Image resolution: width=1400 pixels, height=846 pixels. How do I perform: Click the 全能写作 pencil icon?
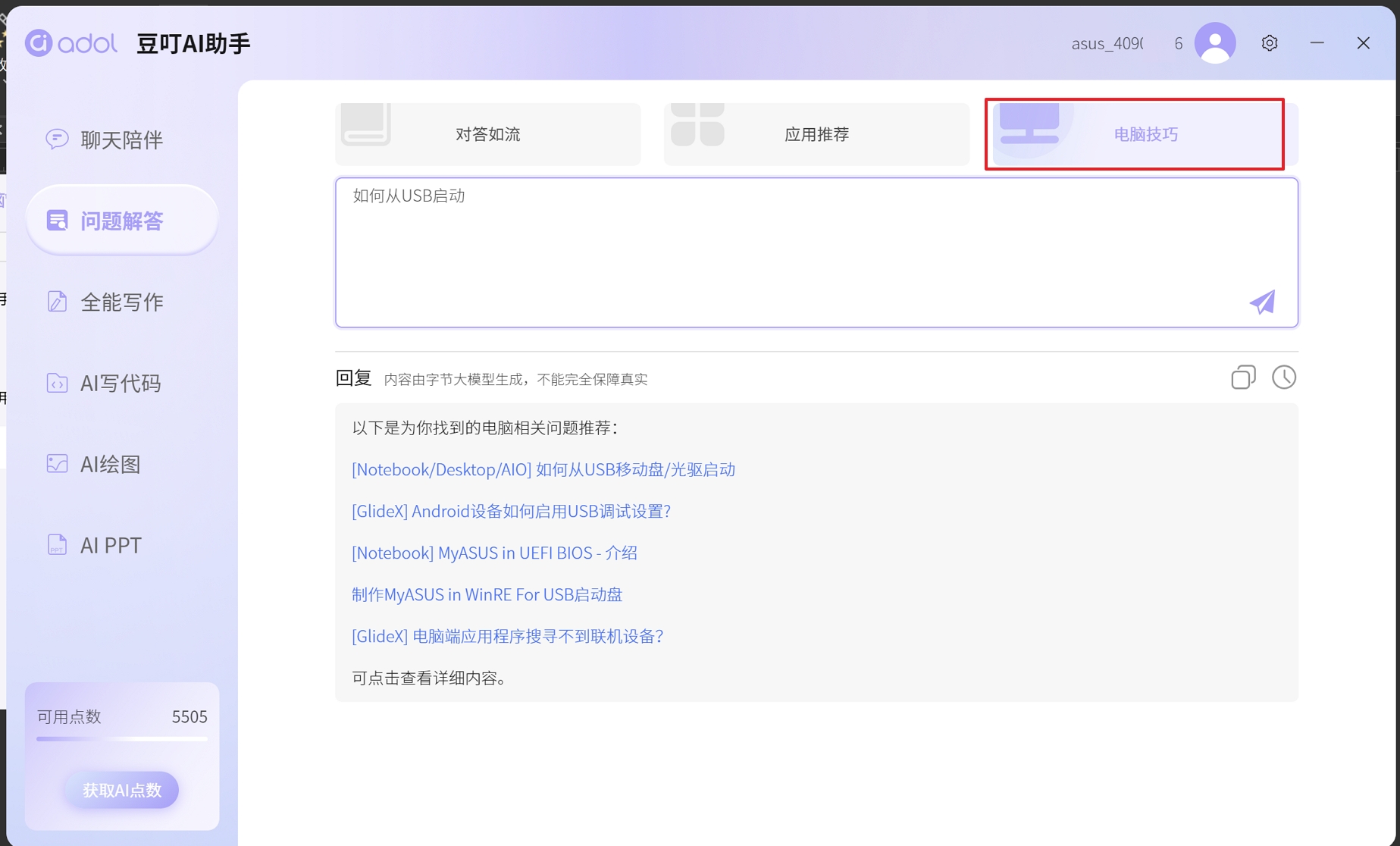tap(57, 302)
